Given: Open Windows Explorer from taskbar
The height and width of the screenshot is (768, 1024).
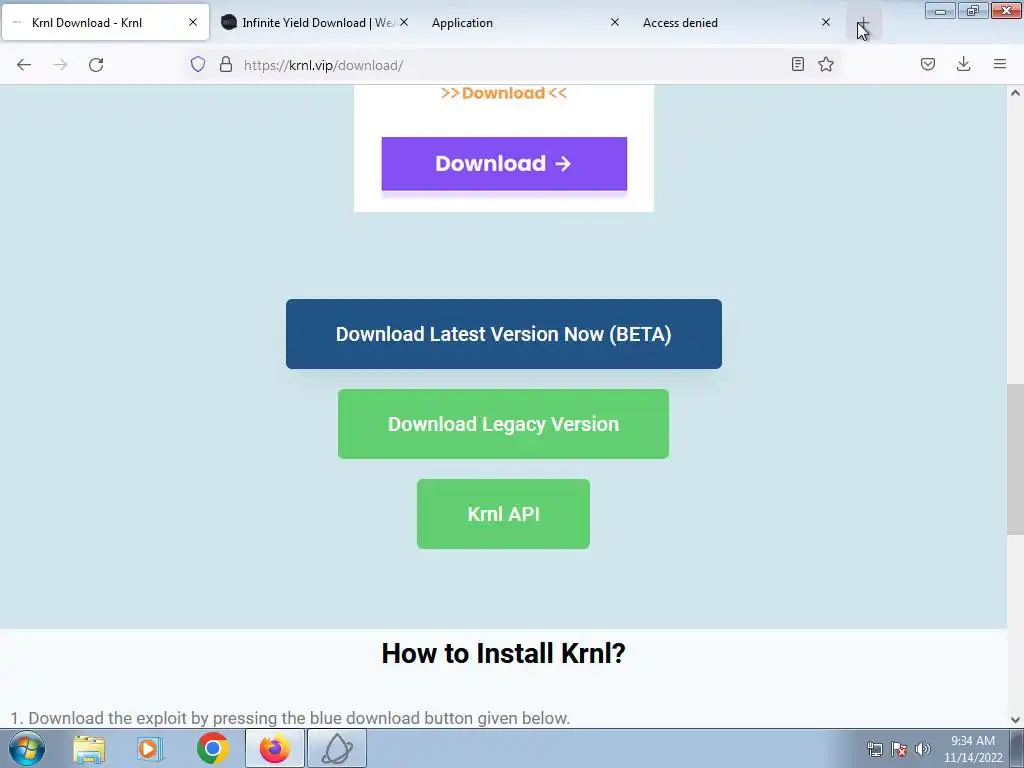Looking at the screenshot, I should coord(89,748).
